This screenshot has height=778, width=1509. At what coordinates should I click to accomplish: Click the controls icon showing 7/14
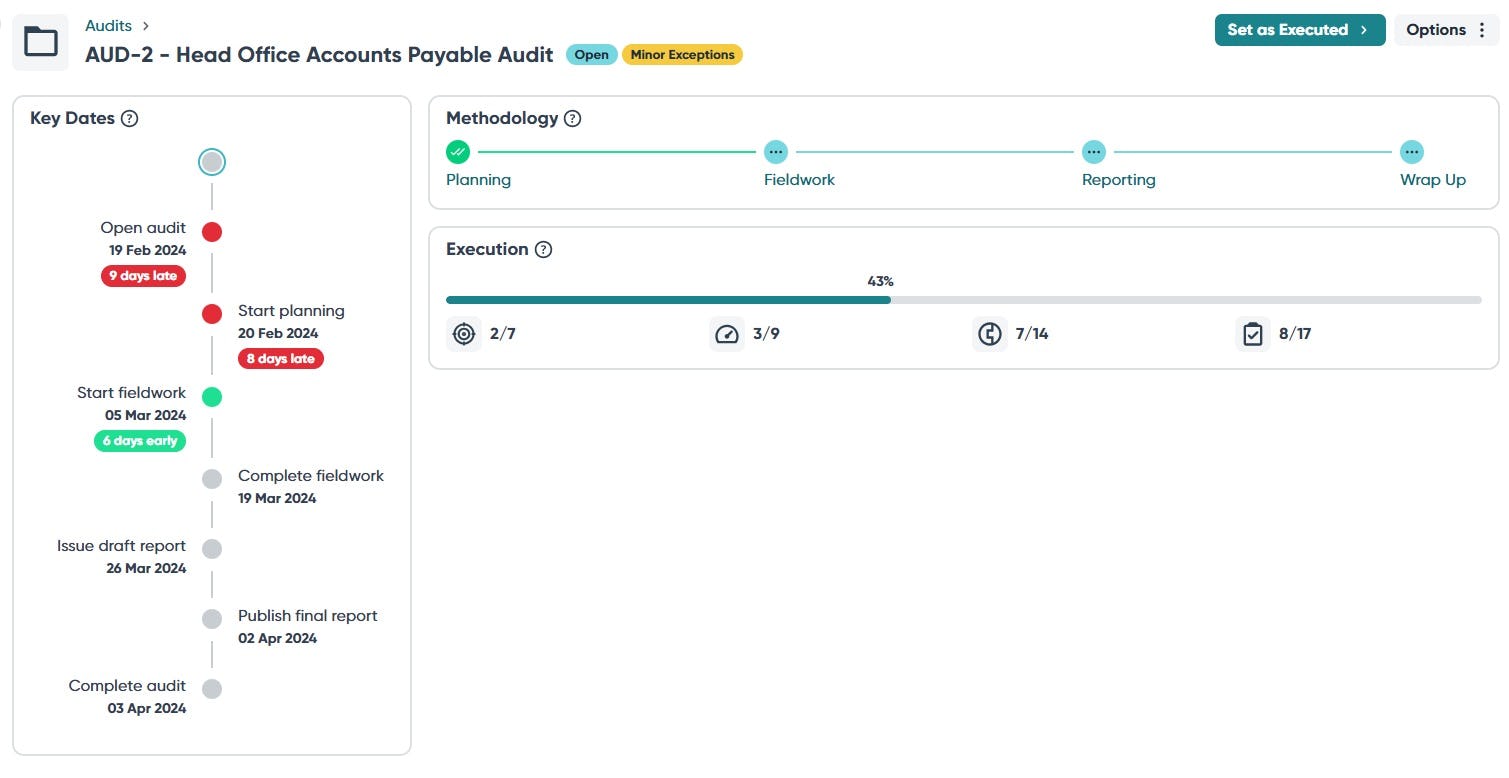990,334
